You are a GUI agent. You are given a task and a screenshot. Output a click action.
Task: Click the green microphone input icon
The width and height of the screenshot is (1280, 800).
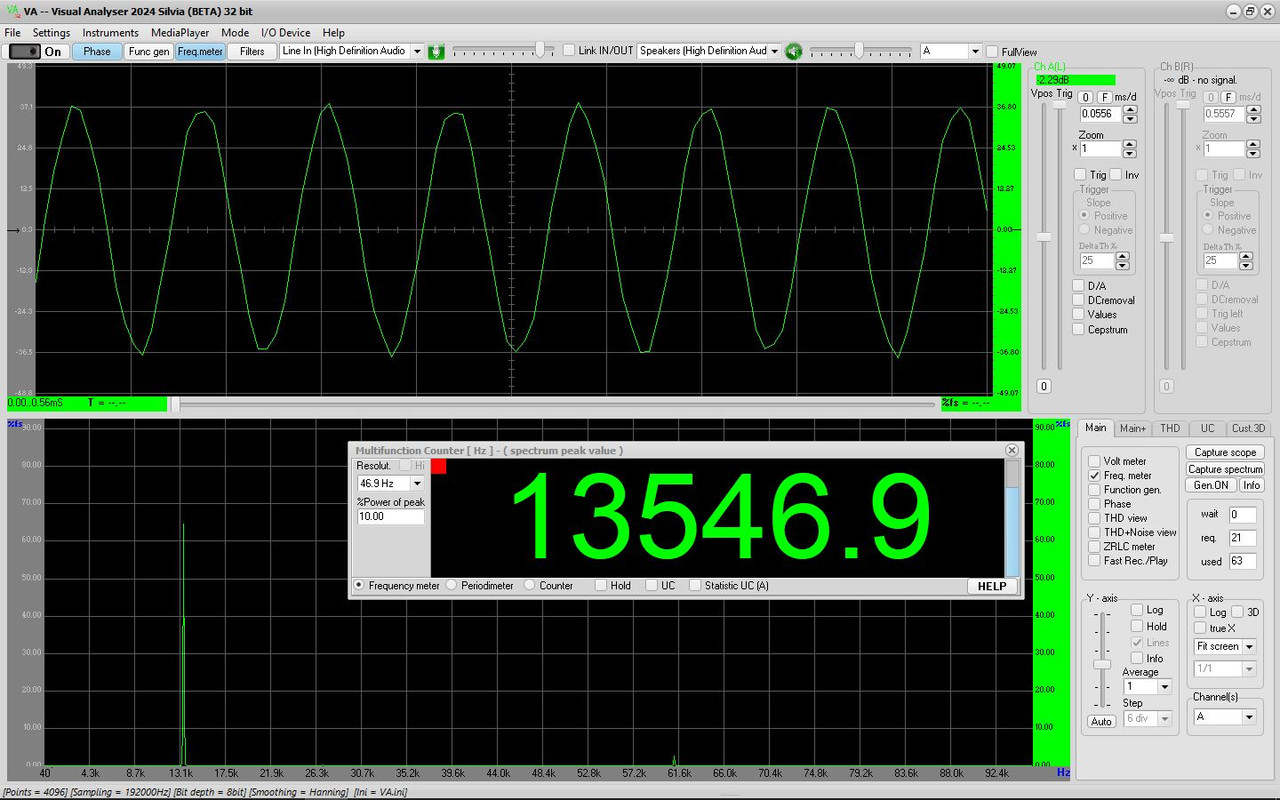point(436,51)
